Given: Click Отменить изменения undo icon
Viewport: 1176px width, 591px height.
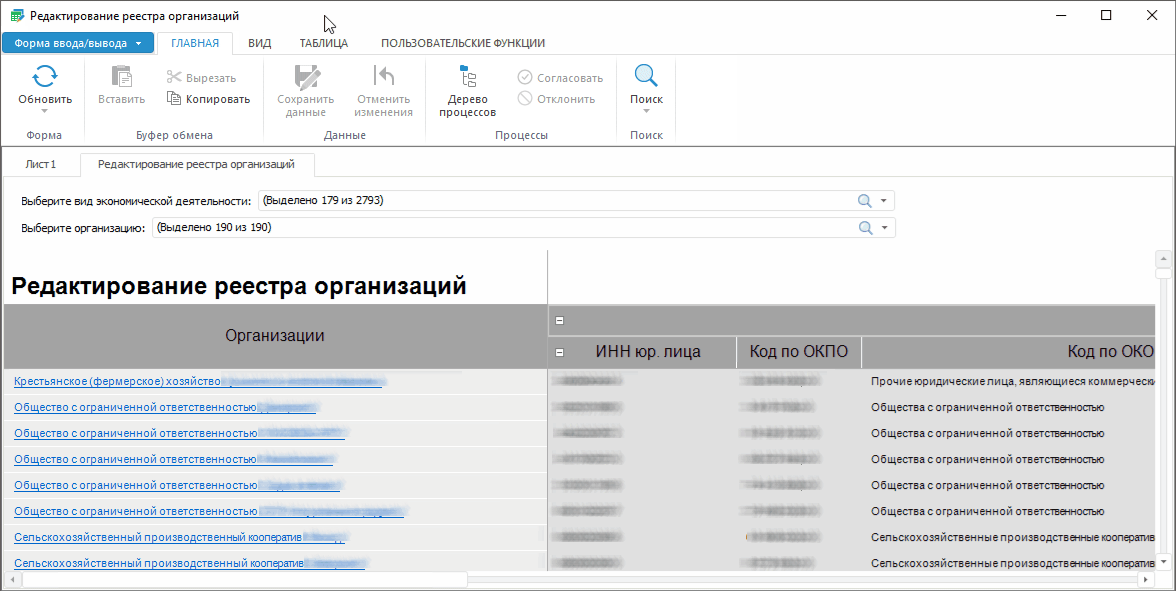Looking at the screenshot, I should pyautogui.click(x=383, y=77).
